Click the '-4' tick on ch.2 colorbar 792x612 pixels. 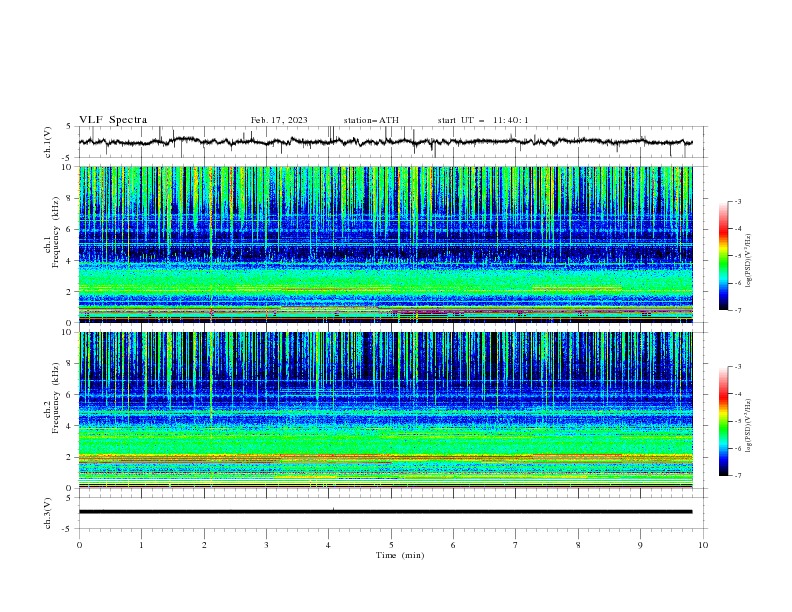pyautogui.click(x=737, y=394)
